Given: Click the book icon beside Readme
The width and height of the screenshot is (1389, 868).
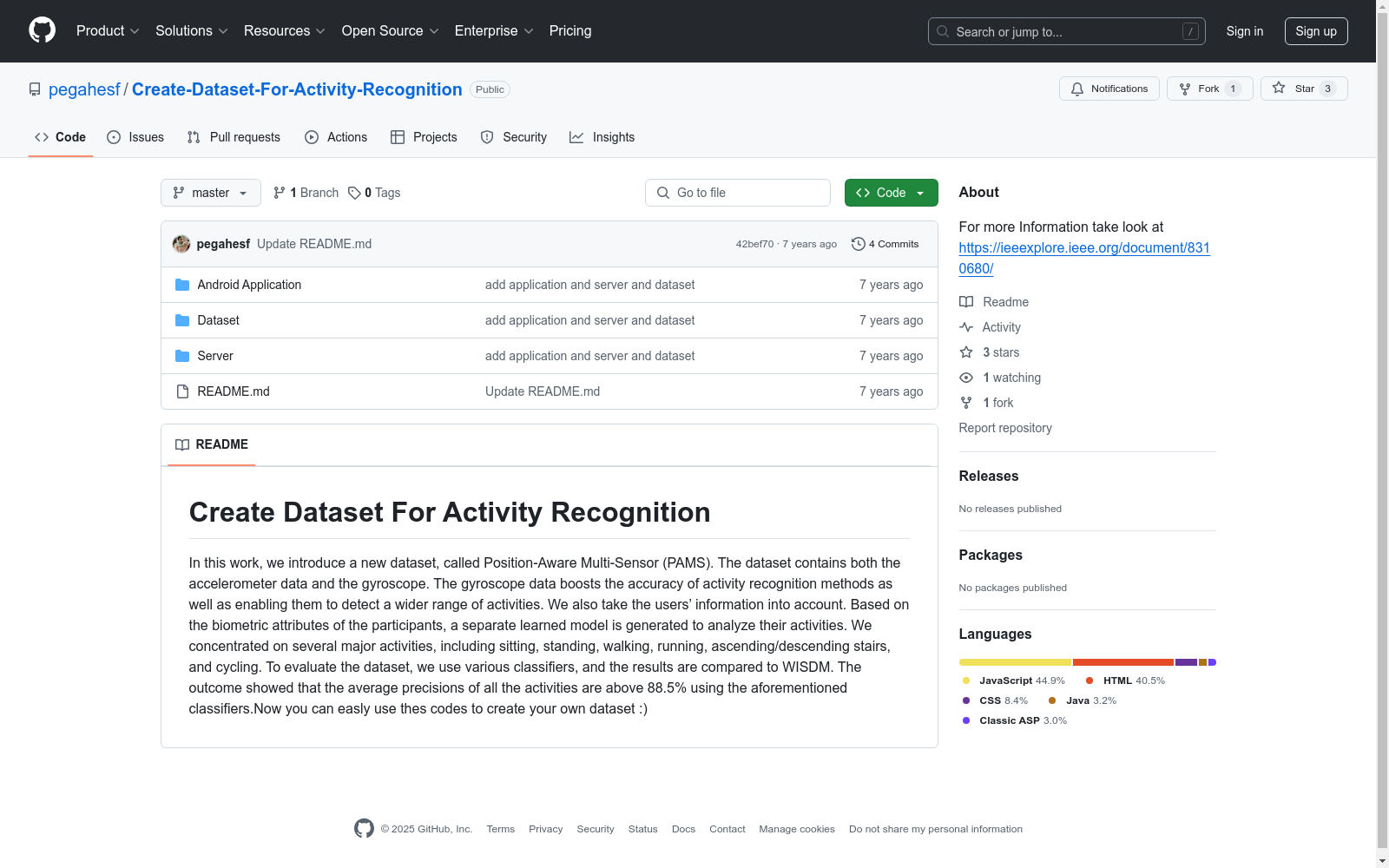Looking at the screenshot, I should click(966, 302).
